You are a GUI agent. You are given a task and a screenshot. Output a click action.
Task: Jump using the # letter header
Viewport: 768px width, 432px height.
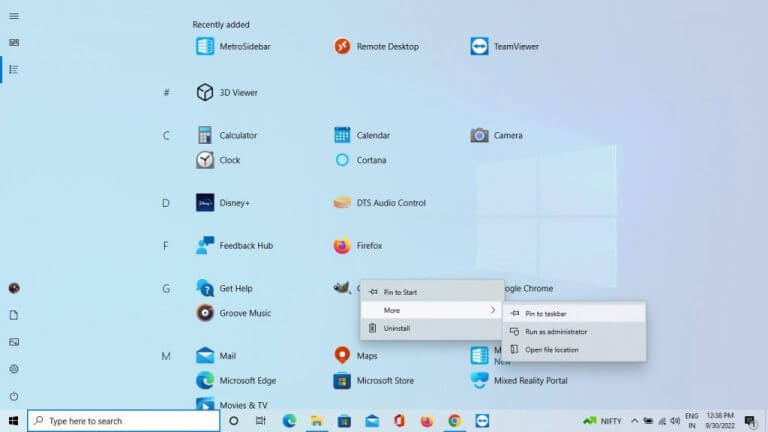tap(167, 92)
